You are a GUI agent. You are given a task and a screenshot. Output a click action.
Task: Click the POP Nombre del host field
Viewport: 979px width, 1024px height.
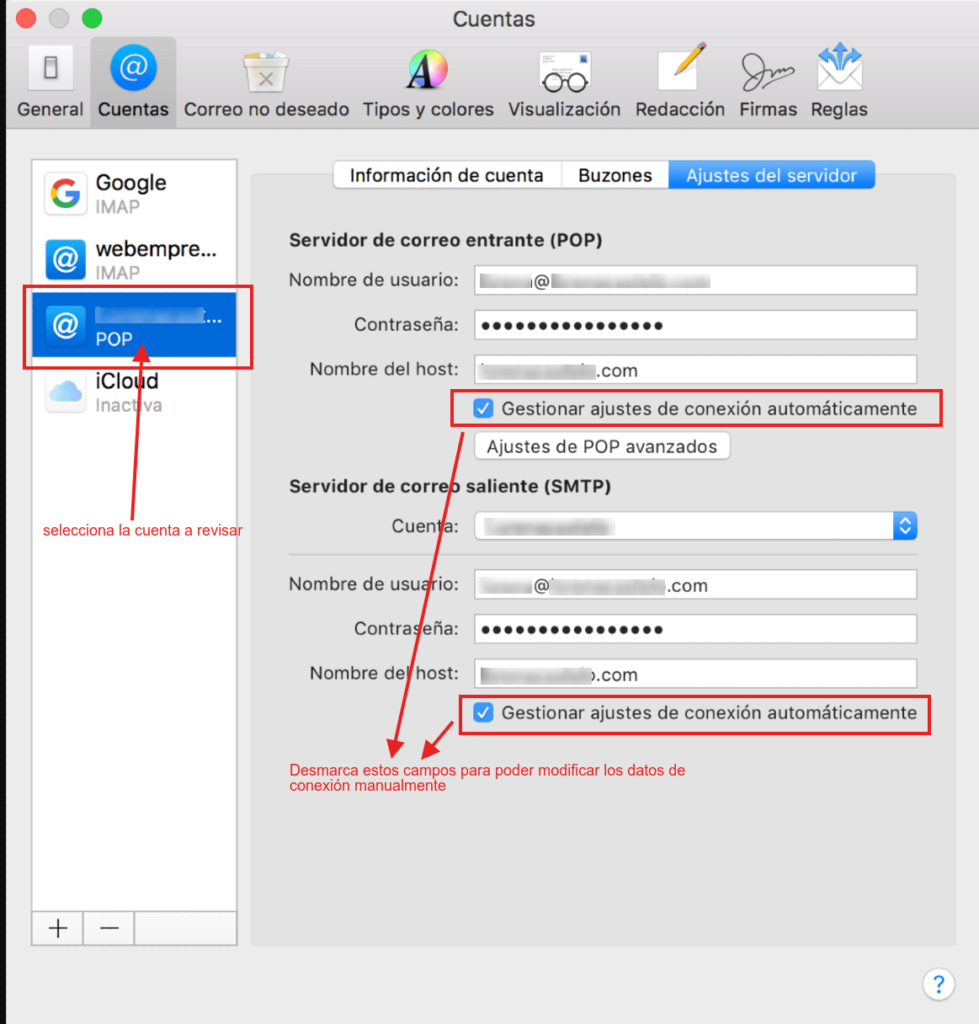pyautogui.click(x=695, y=370)
